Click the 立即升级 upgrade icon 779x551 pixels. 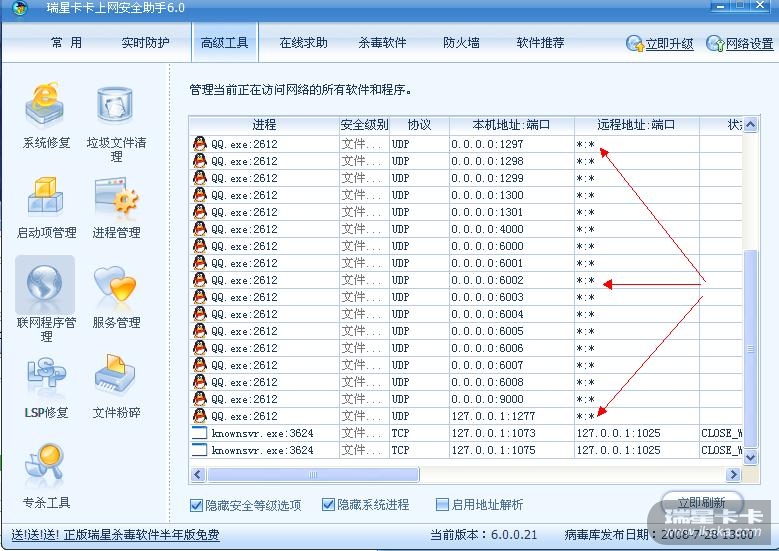click(635, 43)
